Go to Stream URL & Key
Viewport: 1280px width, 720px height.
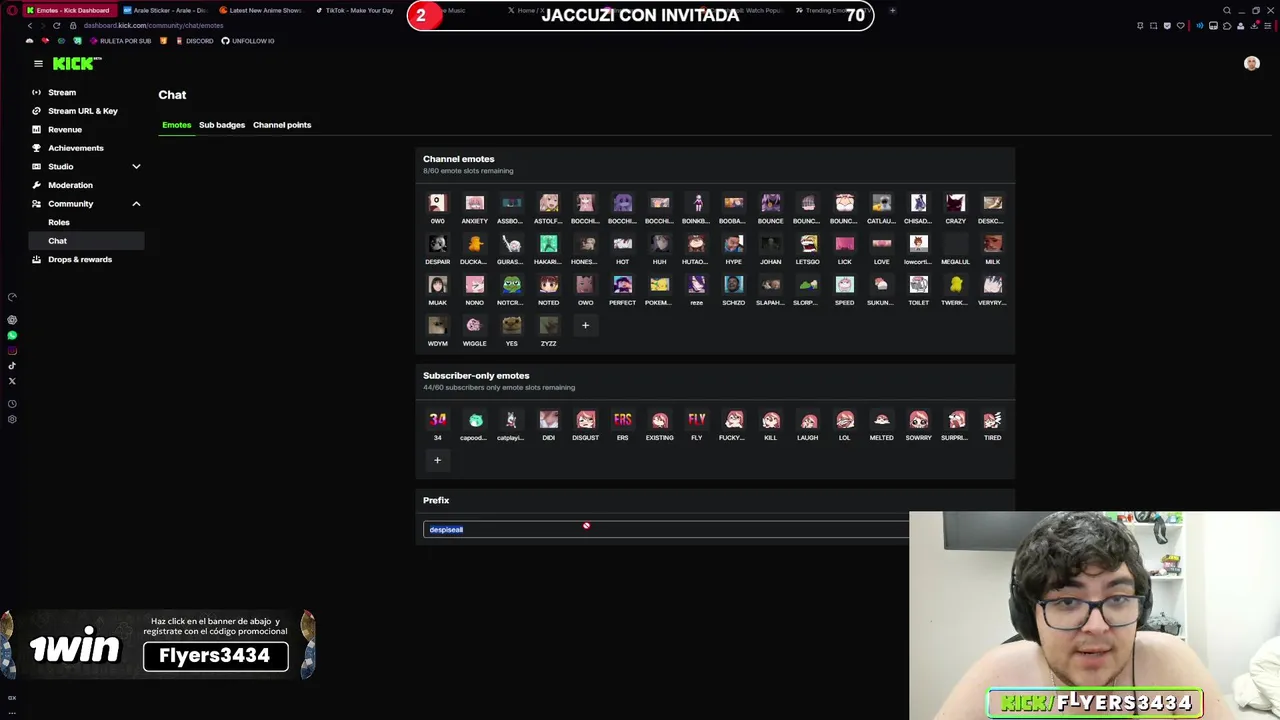(x=82, y=111)
